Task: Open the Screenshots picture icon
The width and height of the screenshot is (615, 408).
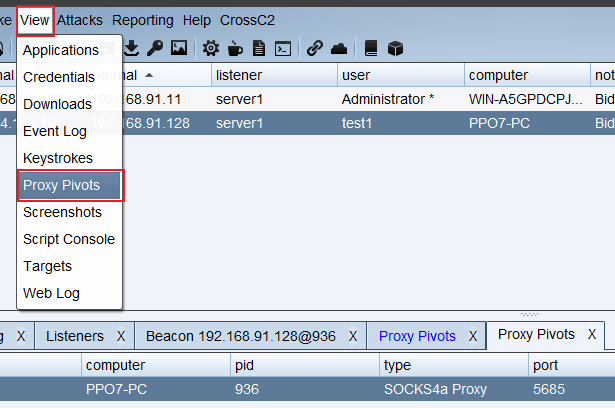Action: (x=179, y=48)
